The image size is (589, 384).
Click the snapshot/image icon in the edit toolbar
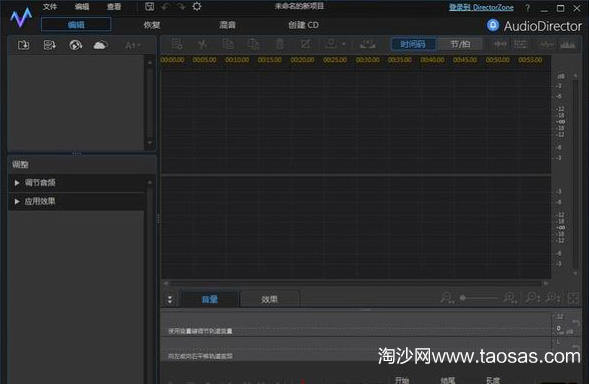coord(367,44)
